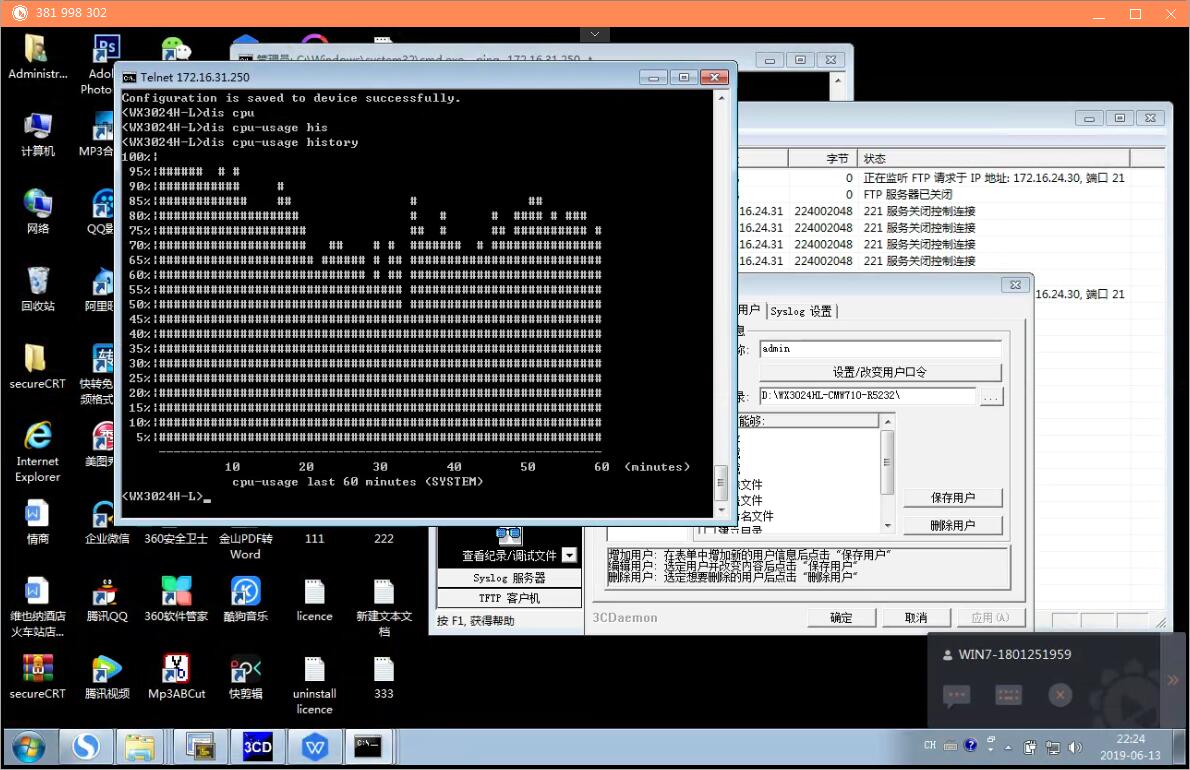Open the 企业微信 desktop shortcut
This screenshot has width=1190, height=770.
pos(107,521)
